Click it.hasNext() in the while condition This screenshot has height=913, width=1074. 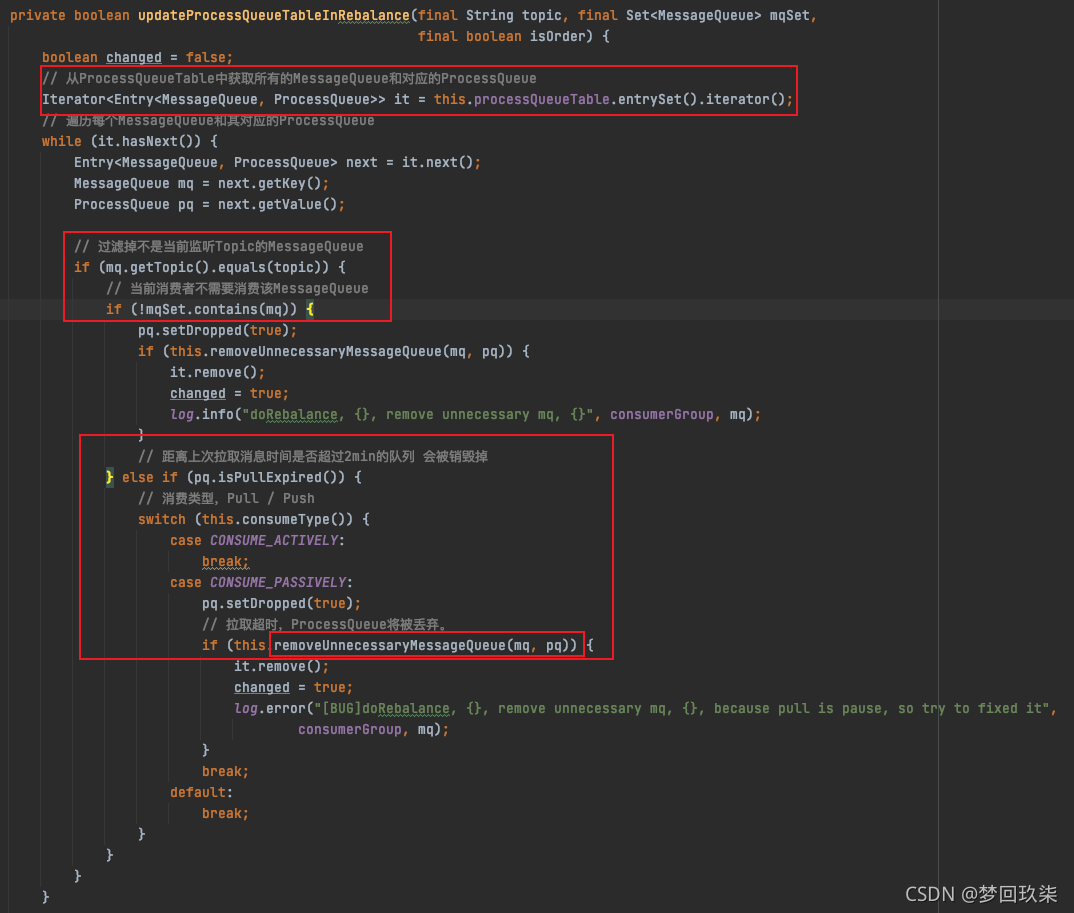[x=146, y=141]
